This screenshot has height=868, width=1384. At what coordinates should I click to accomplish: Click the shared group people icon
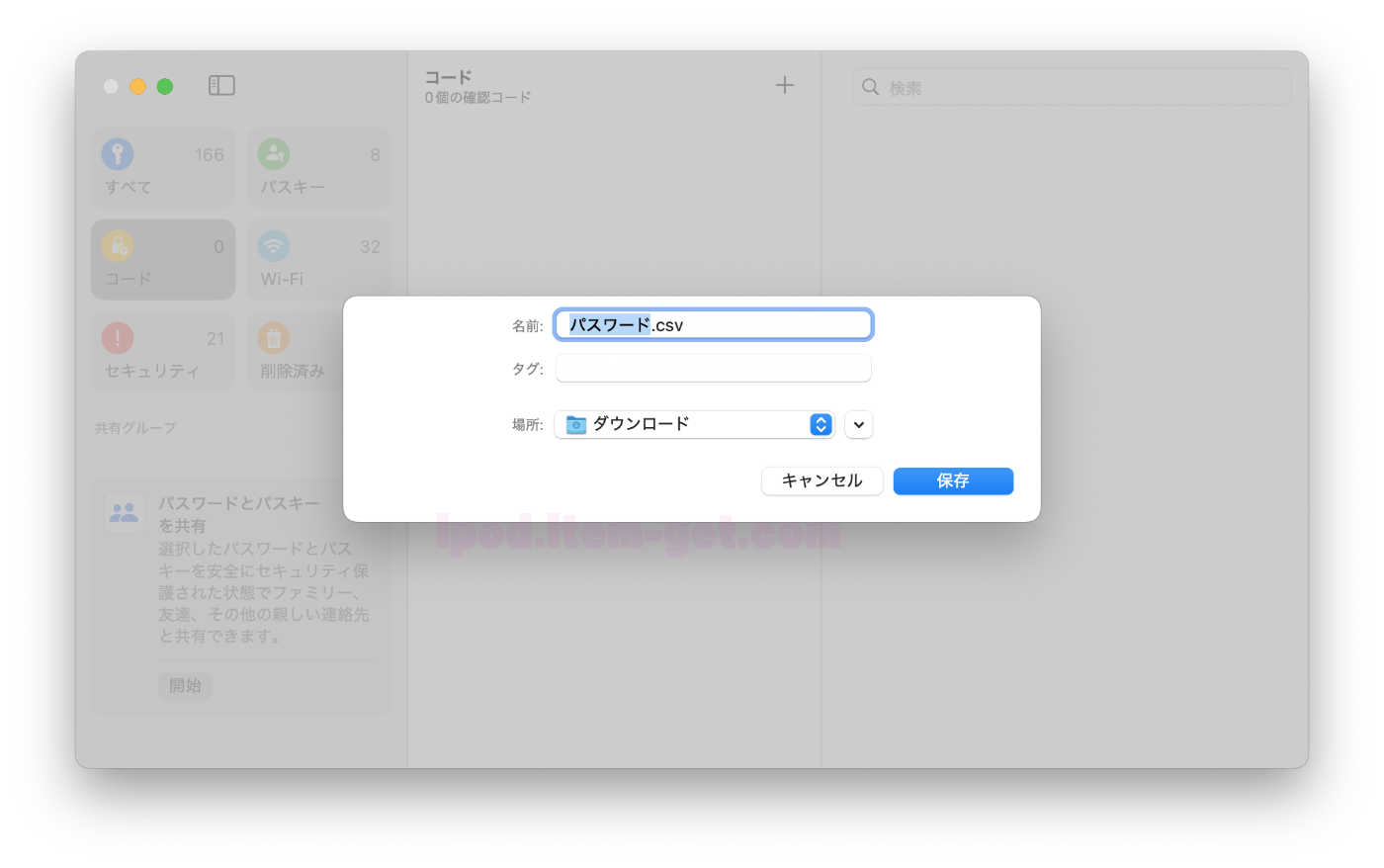[x=125, y=512]
